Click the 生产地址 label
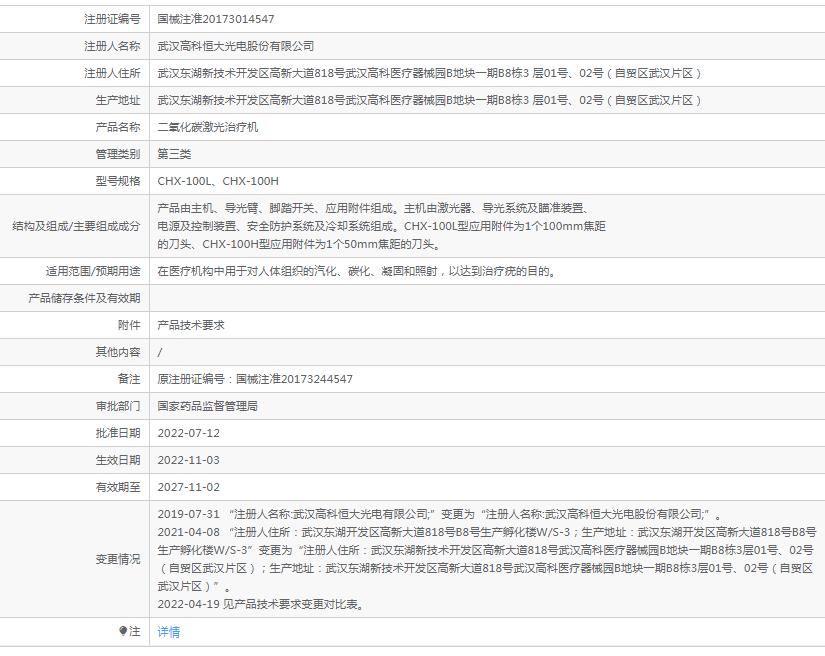The image size is (825, 656). [x=118, y=100]
